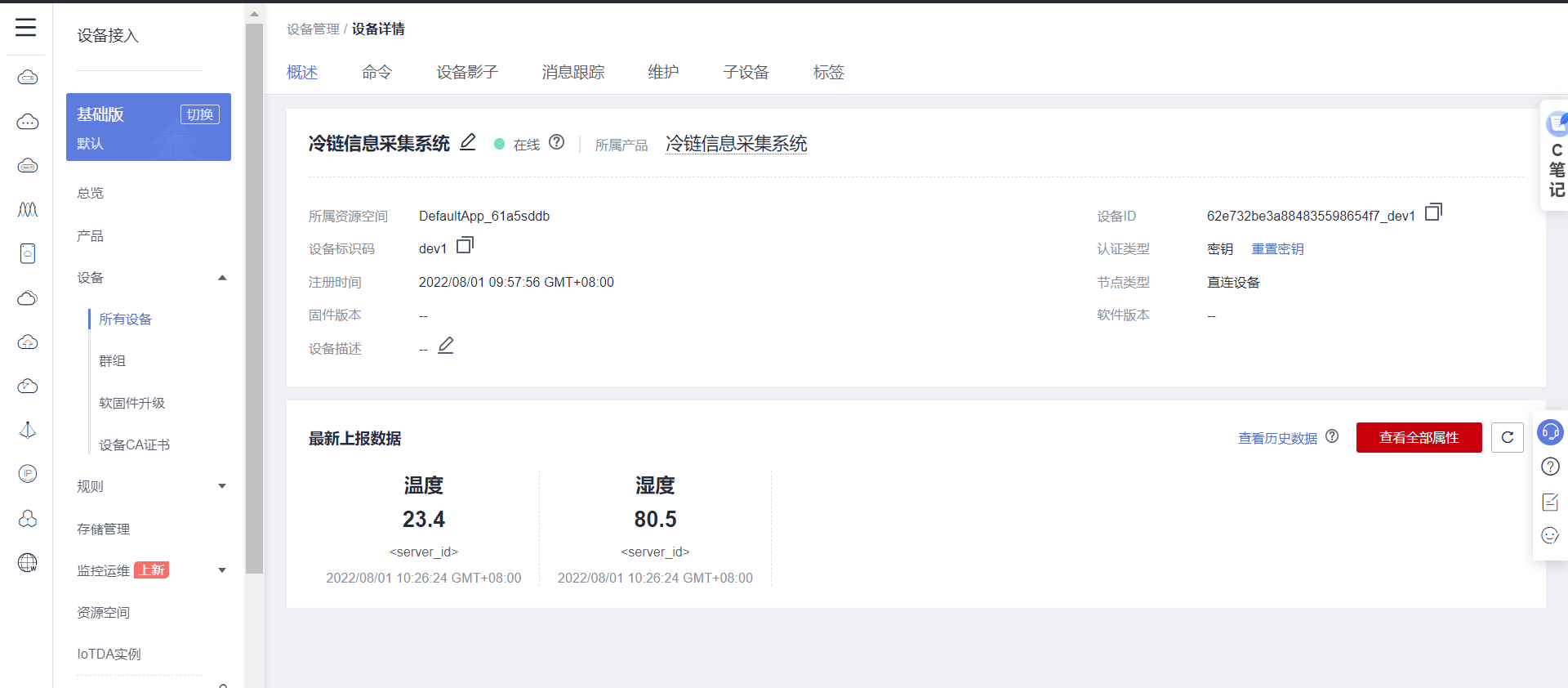The height and width of the screenshot is (688, 1568).
Task: Click the 切换 edition switch button
Action: pos(200,114)
